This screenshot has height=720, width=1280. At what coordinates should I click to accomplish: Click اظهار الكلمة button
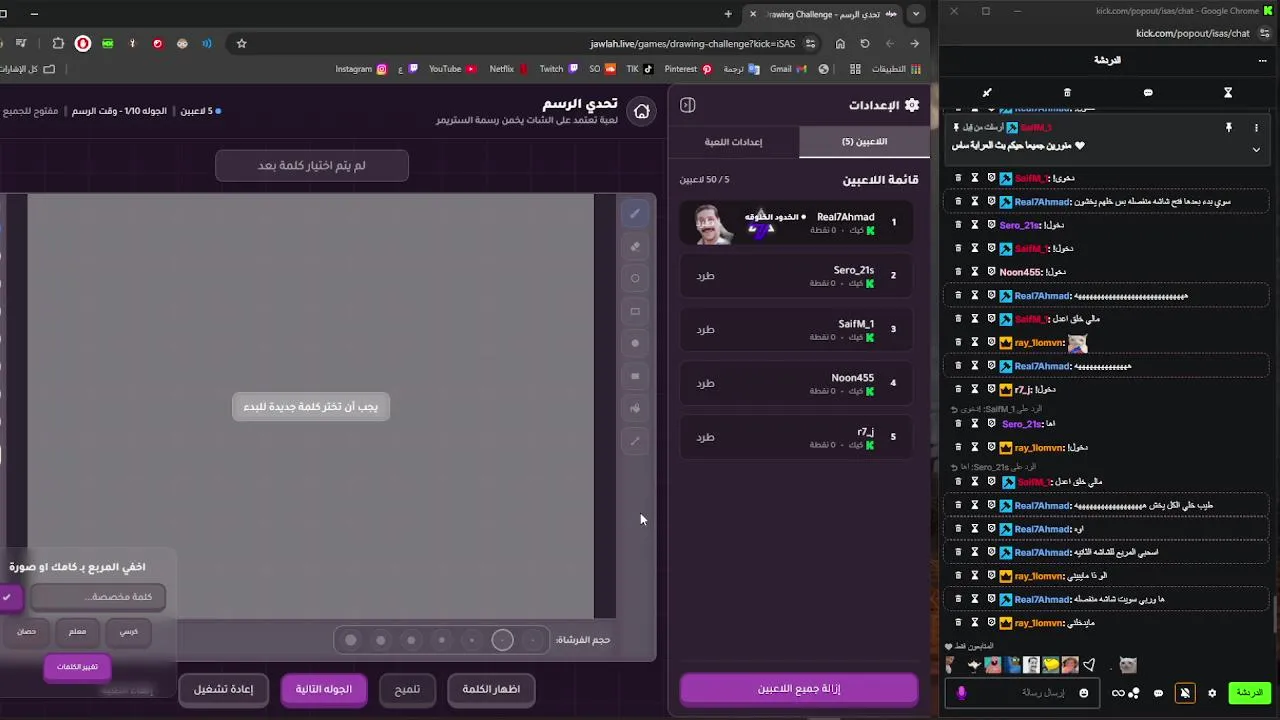[491, 689]
